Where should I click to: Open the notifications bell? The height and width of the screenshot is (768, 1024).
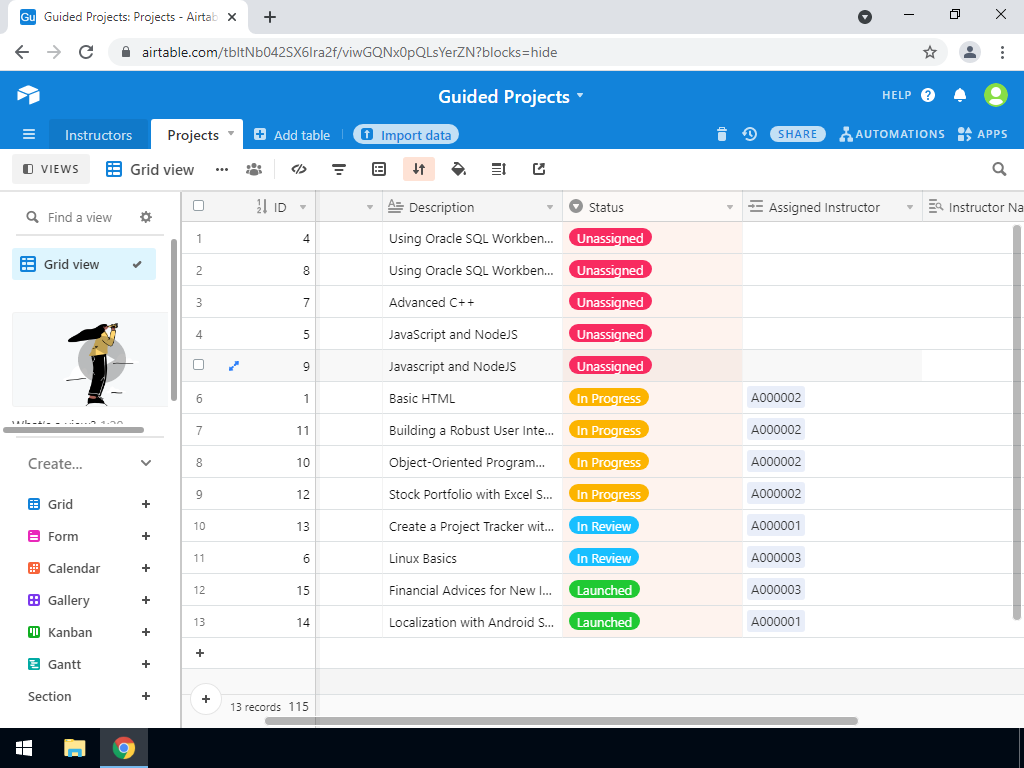pyautogui.click(x=960, y=95)
